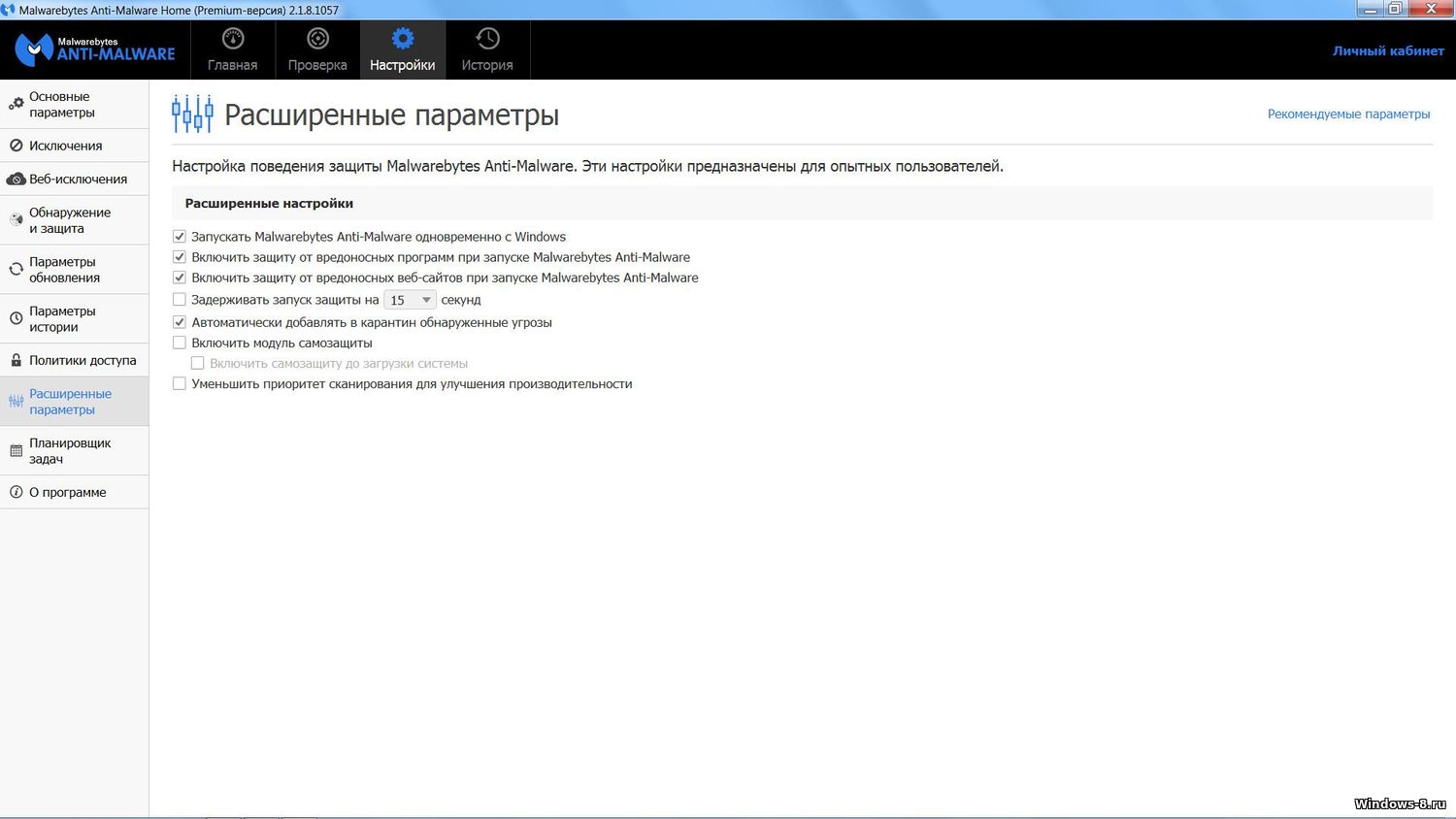The height and width of the screenshot is (819, 1456).
Task: Click the Исключения prohibition icon
Action: (x=16, y=146)
